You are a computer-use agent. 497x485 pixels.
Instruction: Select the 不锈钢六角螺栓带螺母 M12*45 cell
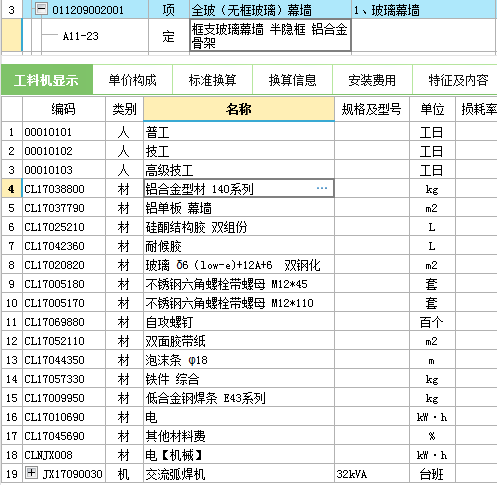tap(239, 284)
